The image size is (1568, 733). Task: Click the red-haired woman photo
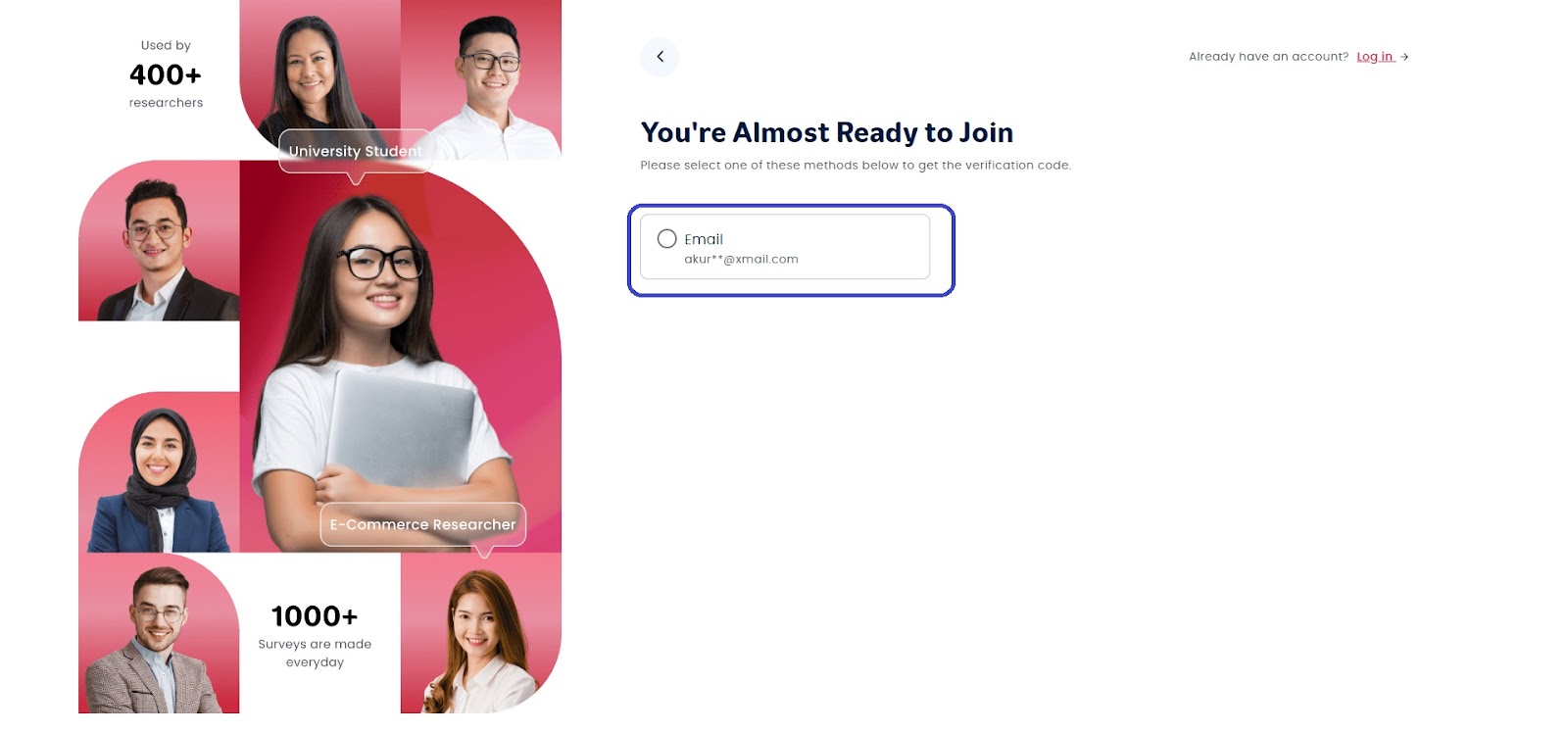481,633
